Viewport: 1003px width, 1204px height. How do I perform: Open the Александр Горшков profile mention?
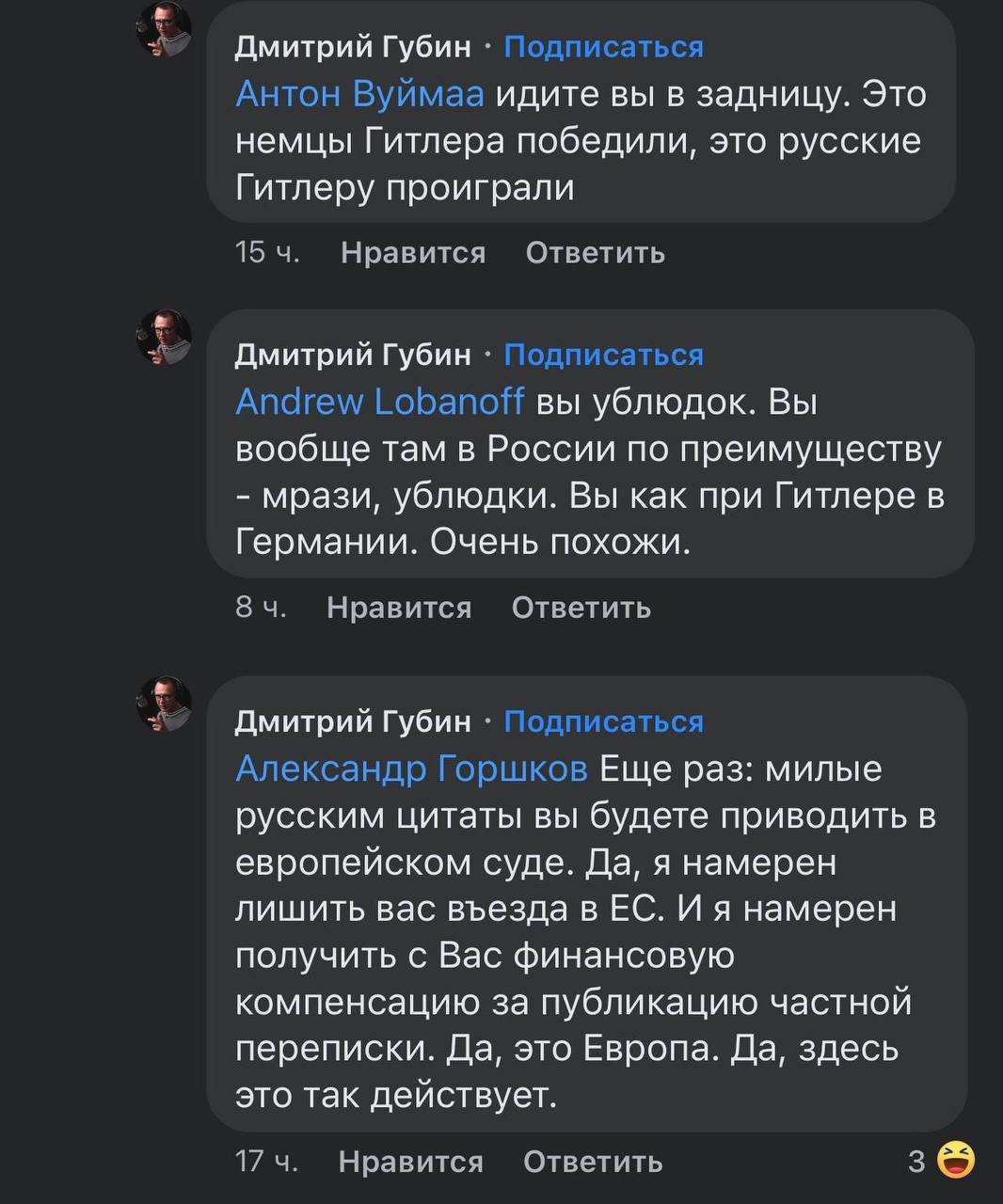coord(411,768)
